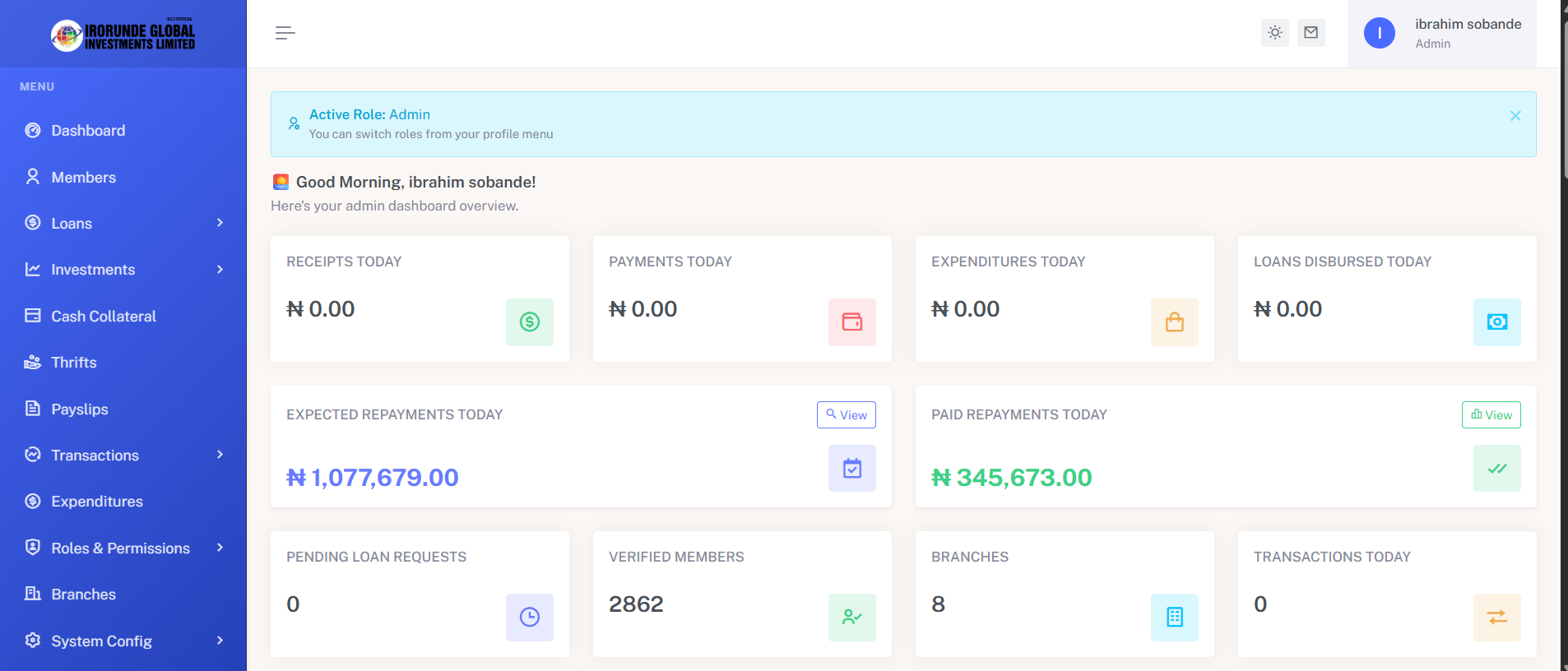Click the Payslips document icon
Screen dimensions: 1568x671
pyautogui.click(x=33, y=409)
